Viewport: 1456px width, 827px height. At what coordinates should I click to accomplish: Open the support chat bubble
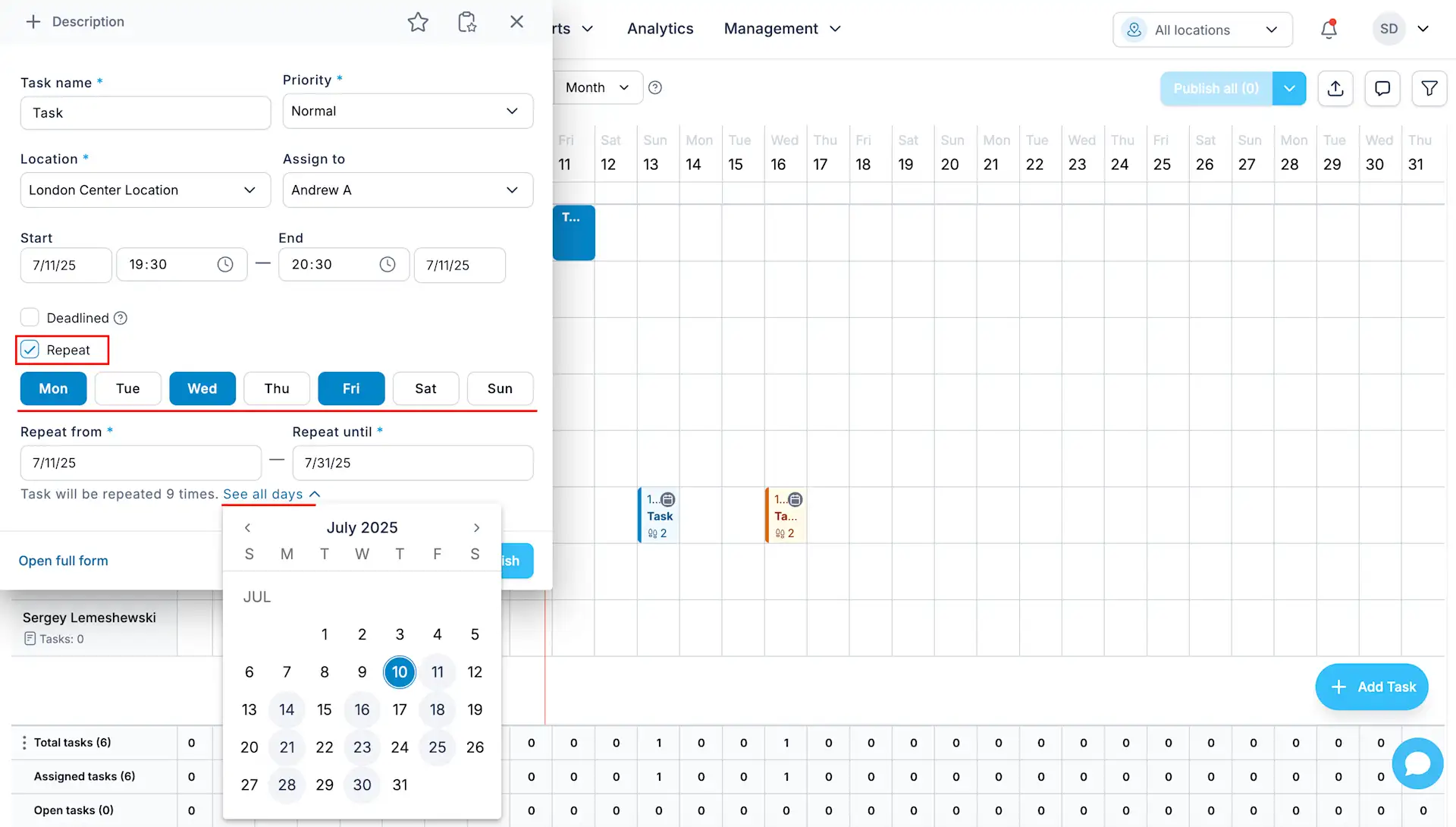point(1417,763)
